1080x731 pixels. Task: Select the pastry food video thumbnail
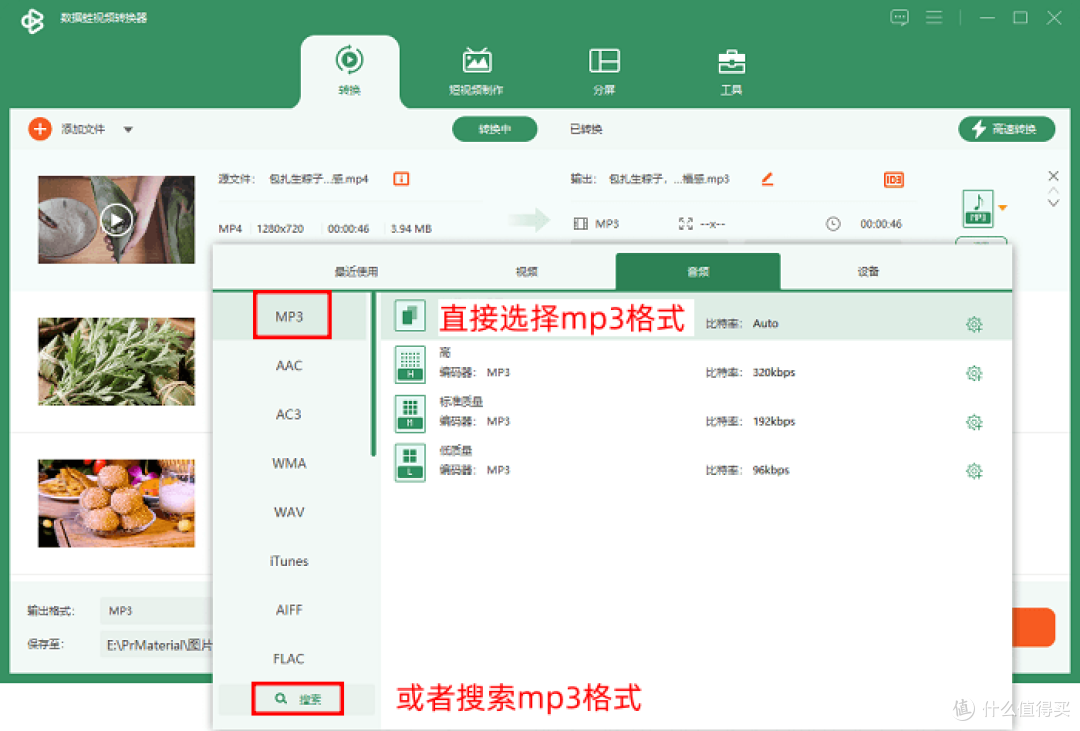tap(116, 503)
